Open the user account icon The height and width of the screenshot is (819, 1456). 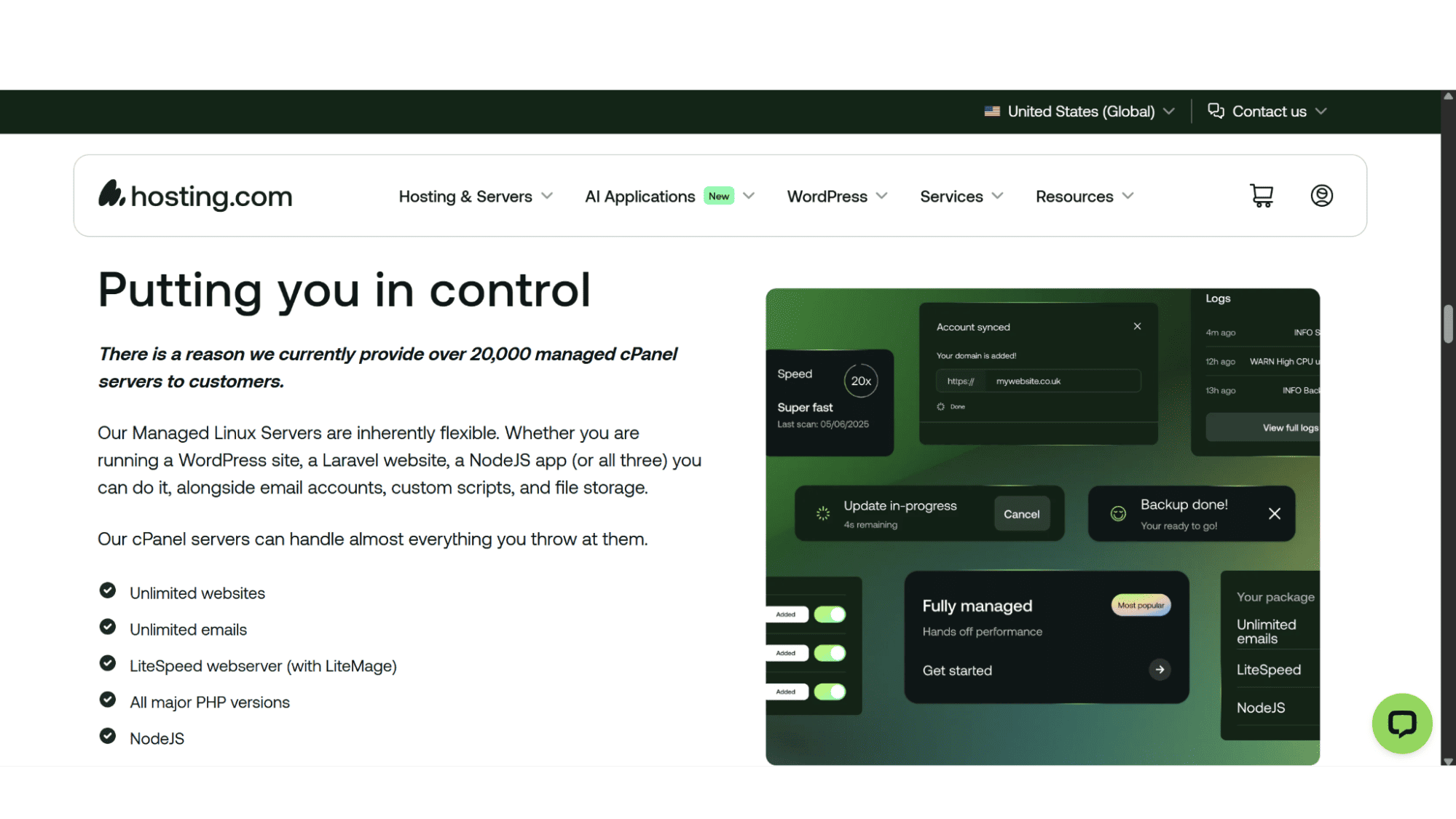(x=1321, y=196)
